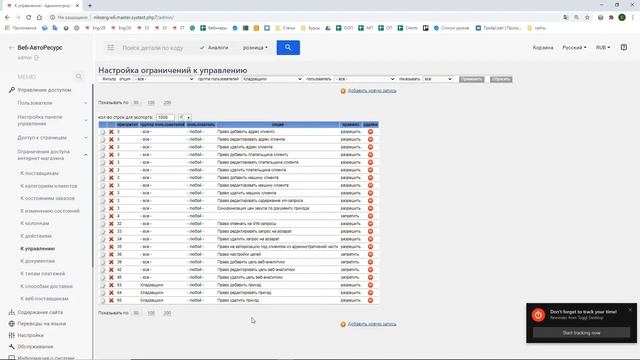Show 100 rows using pager above table

point(151,103)
